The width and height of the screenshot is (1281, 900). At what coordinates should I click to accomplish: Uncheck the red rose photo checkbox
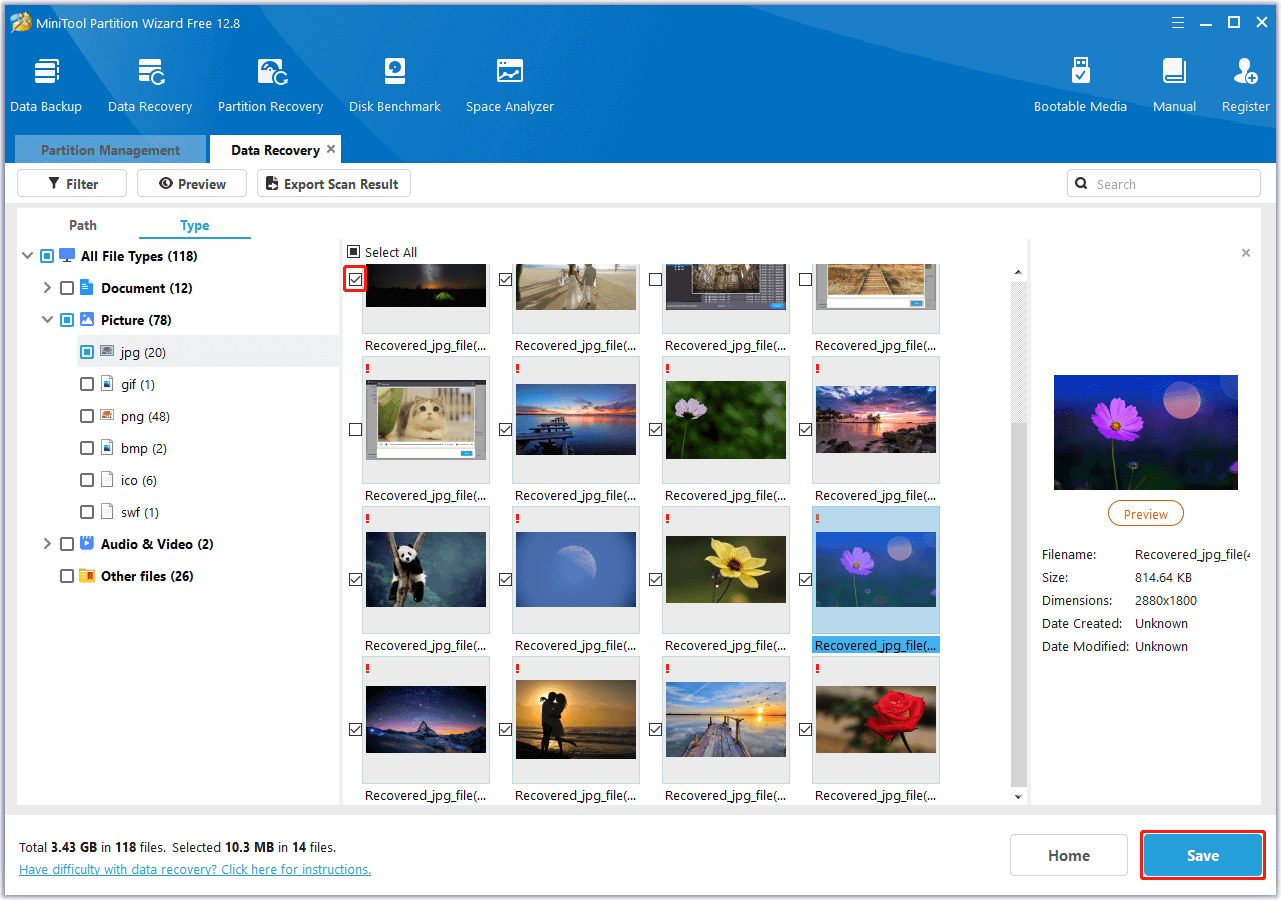click(805, 730)
